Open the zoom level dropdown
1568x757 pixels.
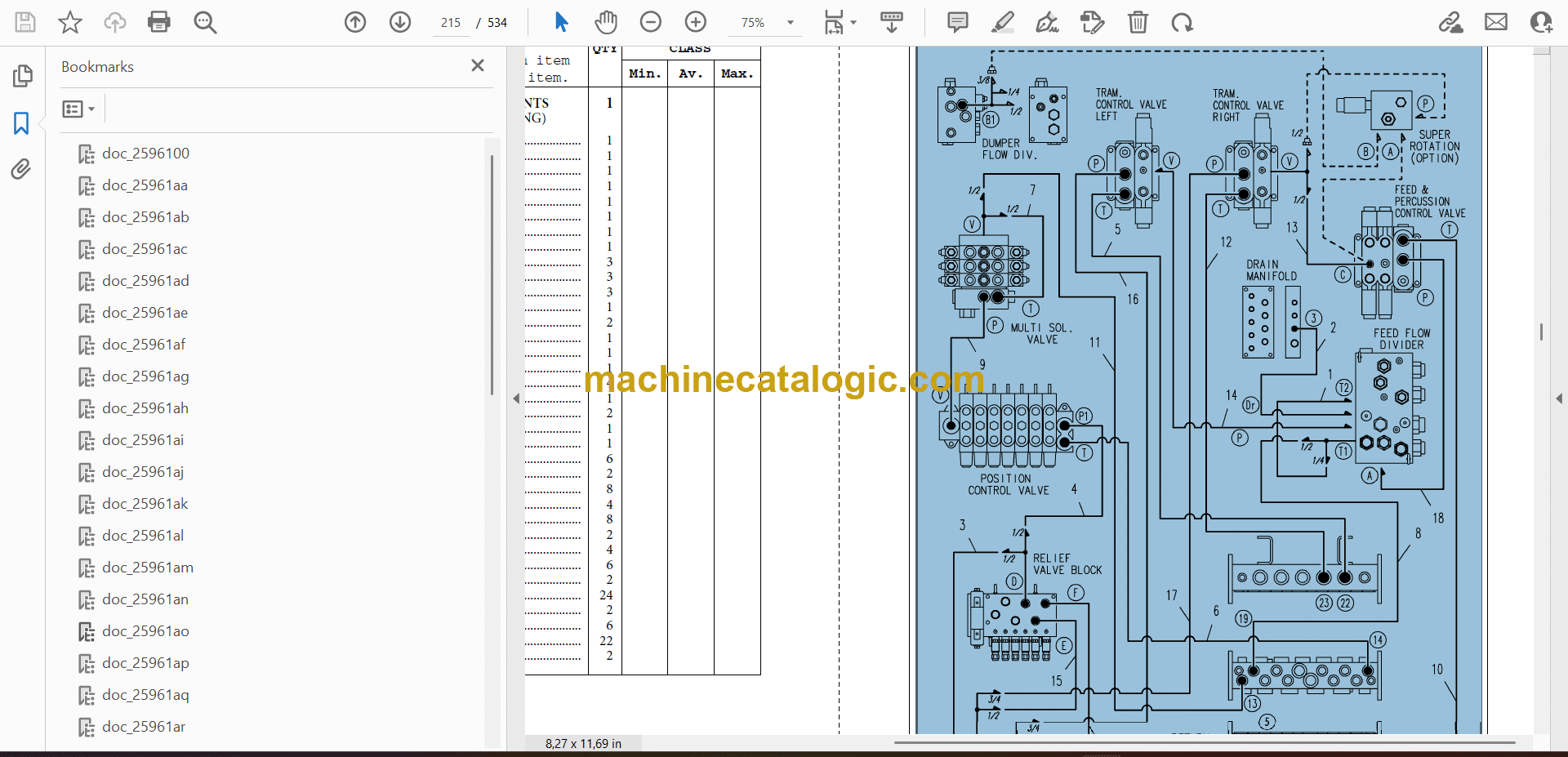pos(790,23)
